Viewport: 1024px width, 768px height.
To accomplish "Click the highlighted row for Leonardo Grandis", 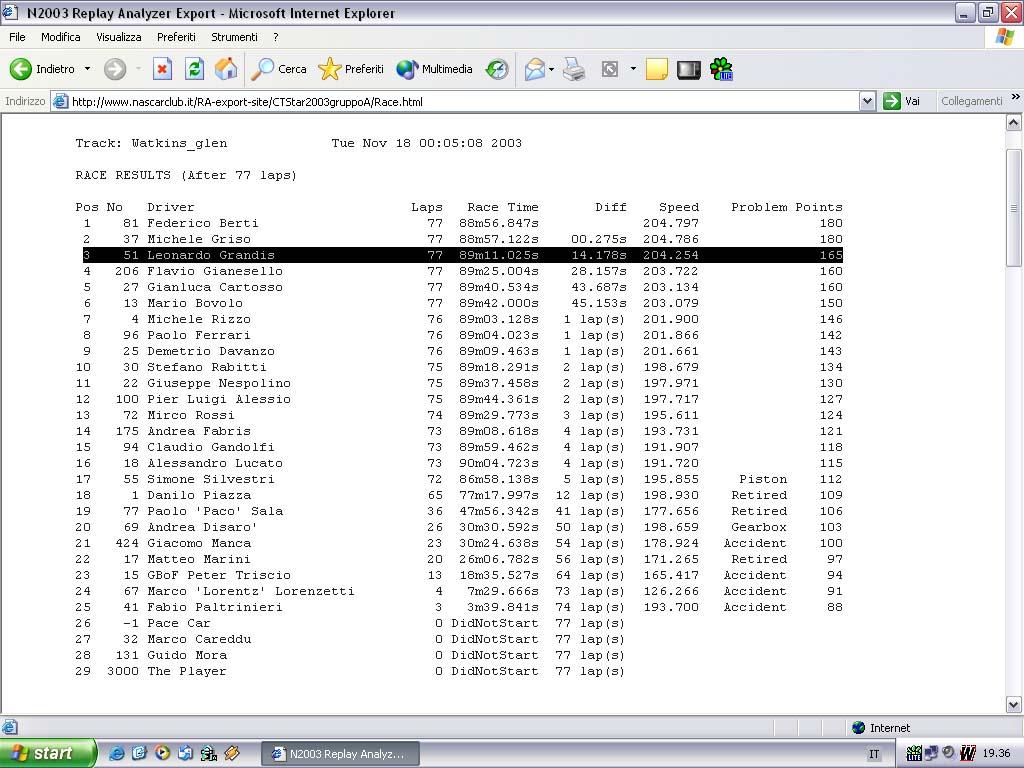I will [x=462, y=255].
